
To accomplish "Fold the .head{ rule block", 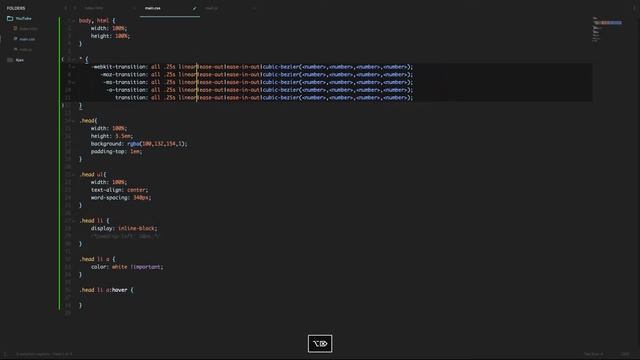I will 74,121.
